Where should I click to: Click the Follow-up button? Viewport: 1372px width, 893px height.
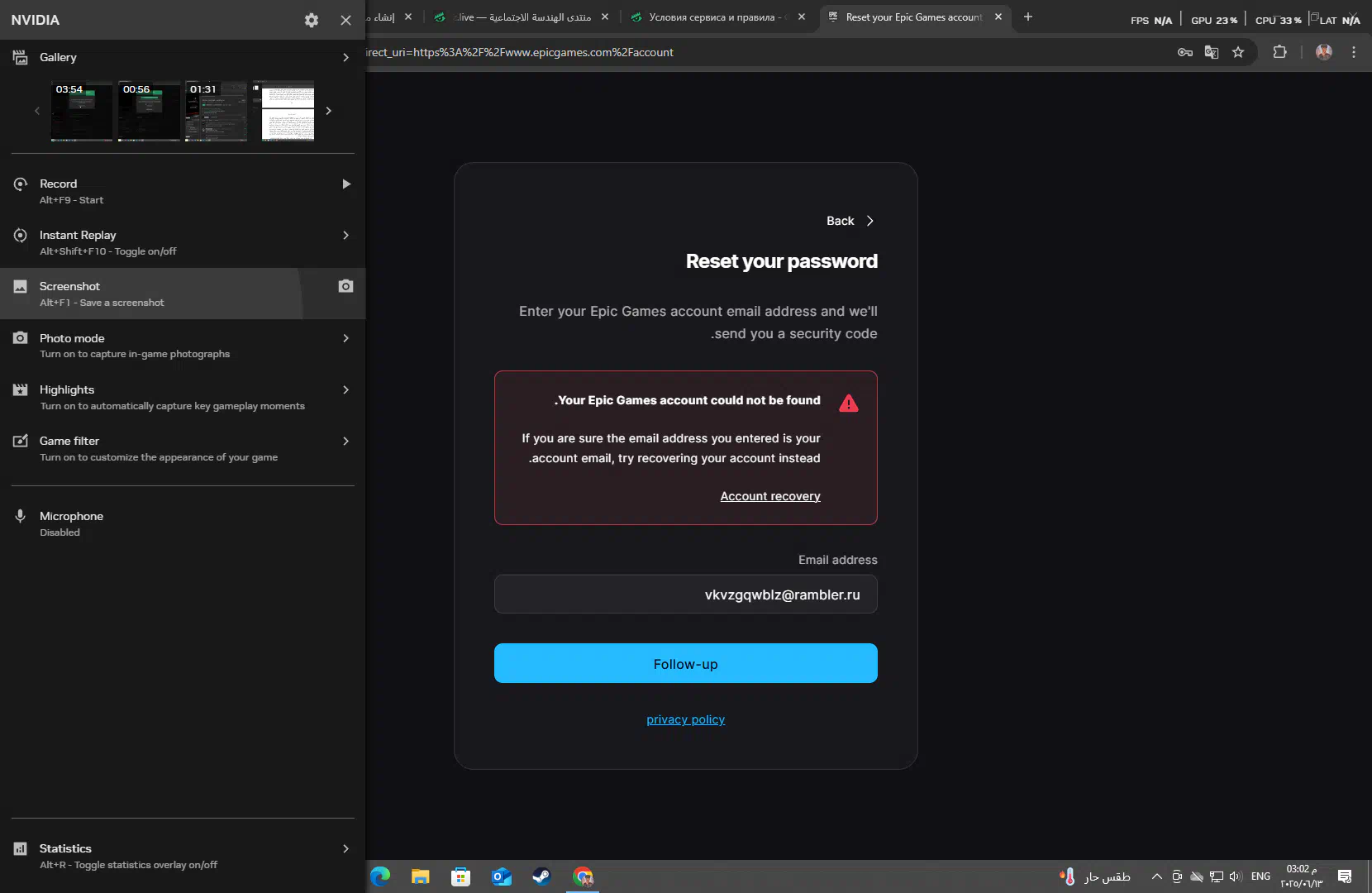(686, 663)
